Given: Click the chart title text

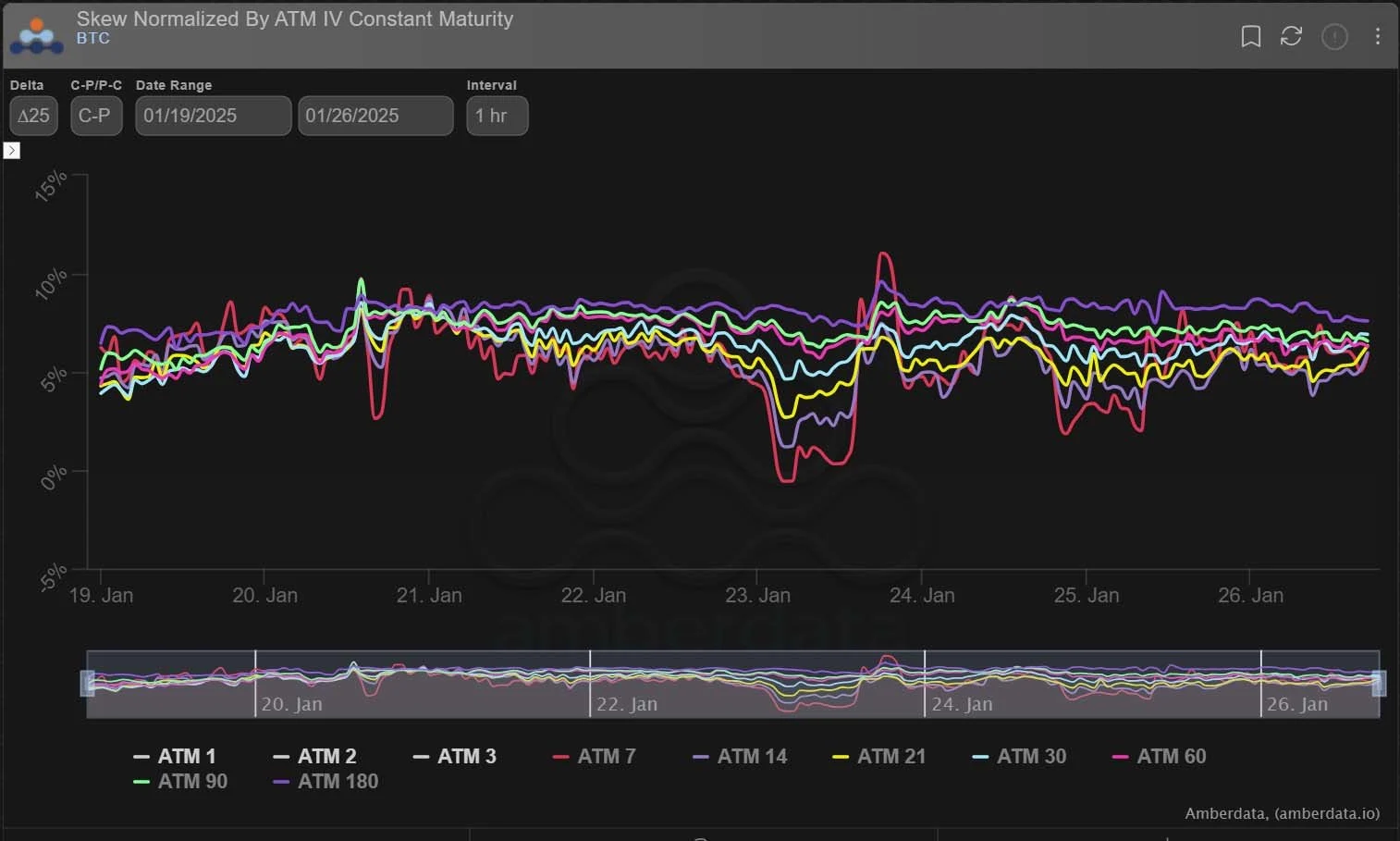Looking at the screenshot, I should click(x=295, y=19).
